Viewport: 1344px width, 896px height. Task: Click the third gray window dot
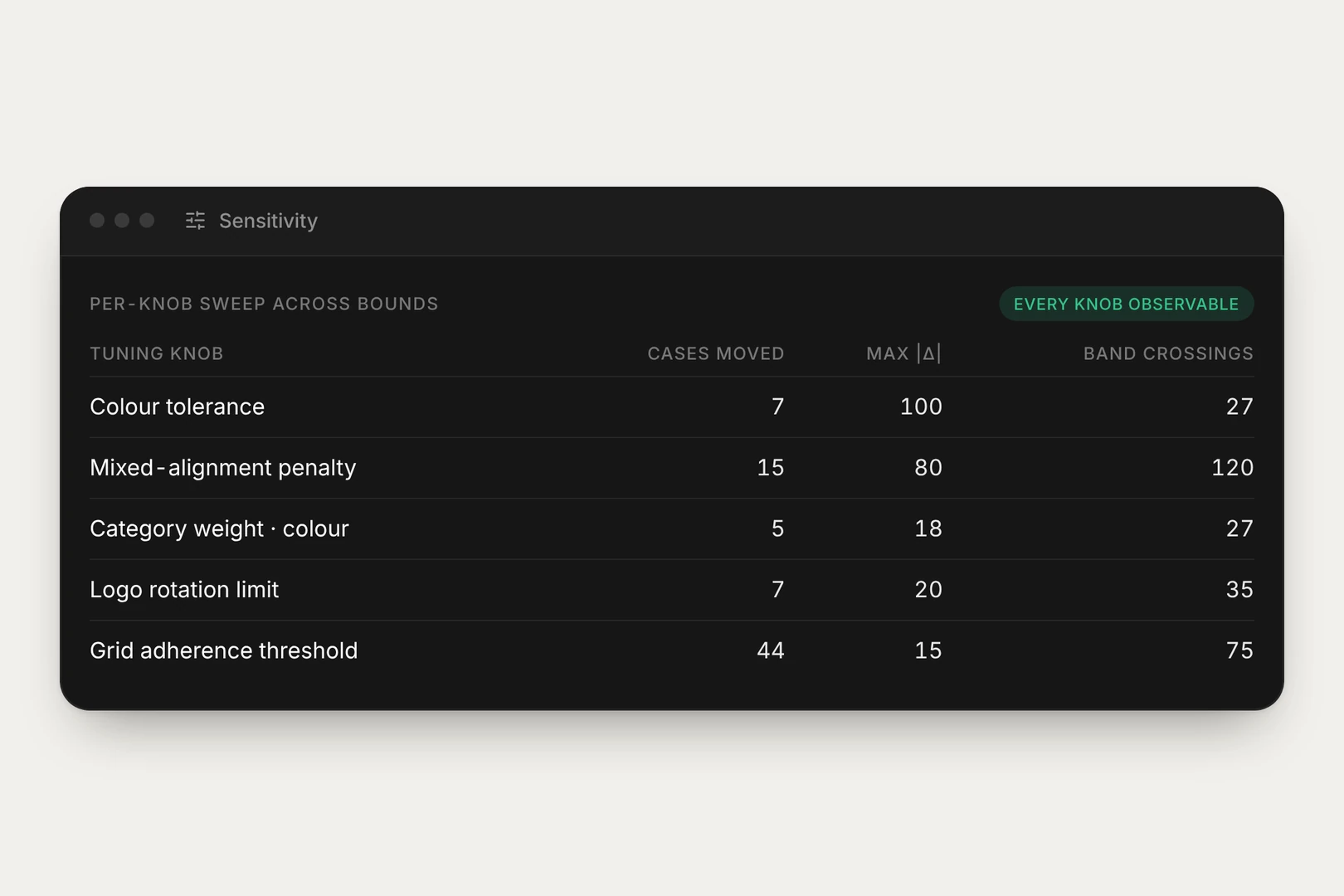point(147,221)
